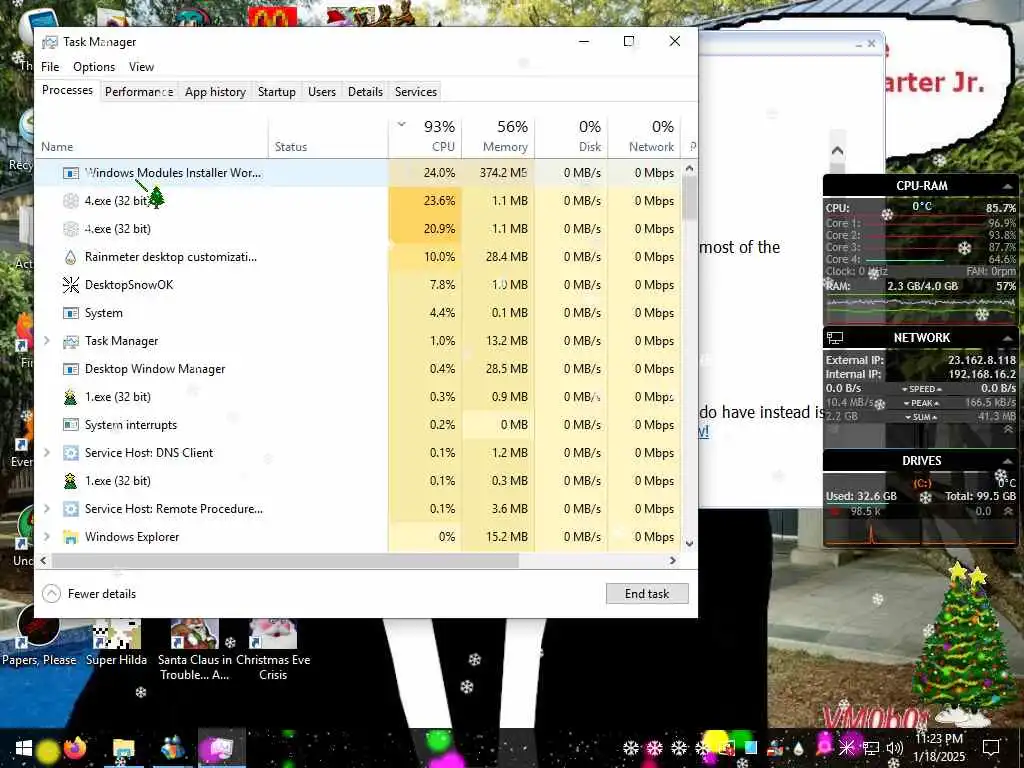Screen dimensions: 1024x768
Task: Click the 374.2 MB memory value
Action: (503, 173)
